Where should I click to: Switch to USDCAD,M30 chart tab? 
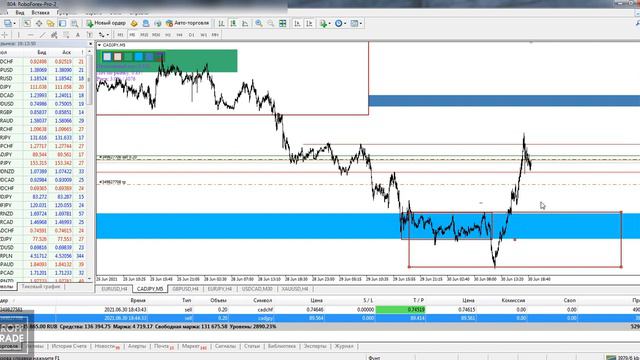coord(257,289)
